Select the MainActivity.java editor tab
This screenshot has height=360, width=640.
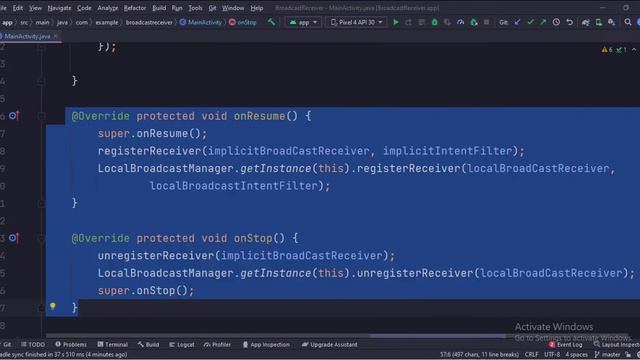coord(27,36)
